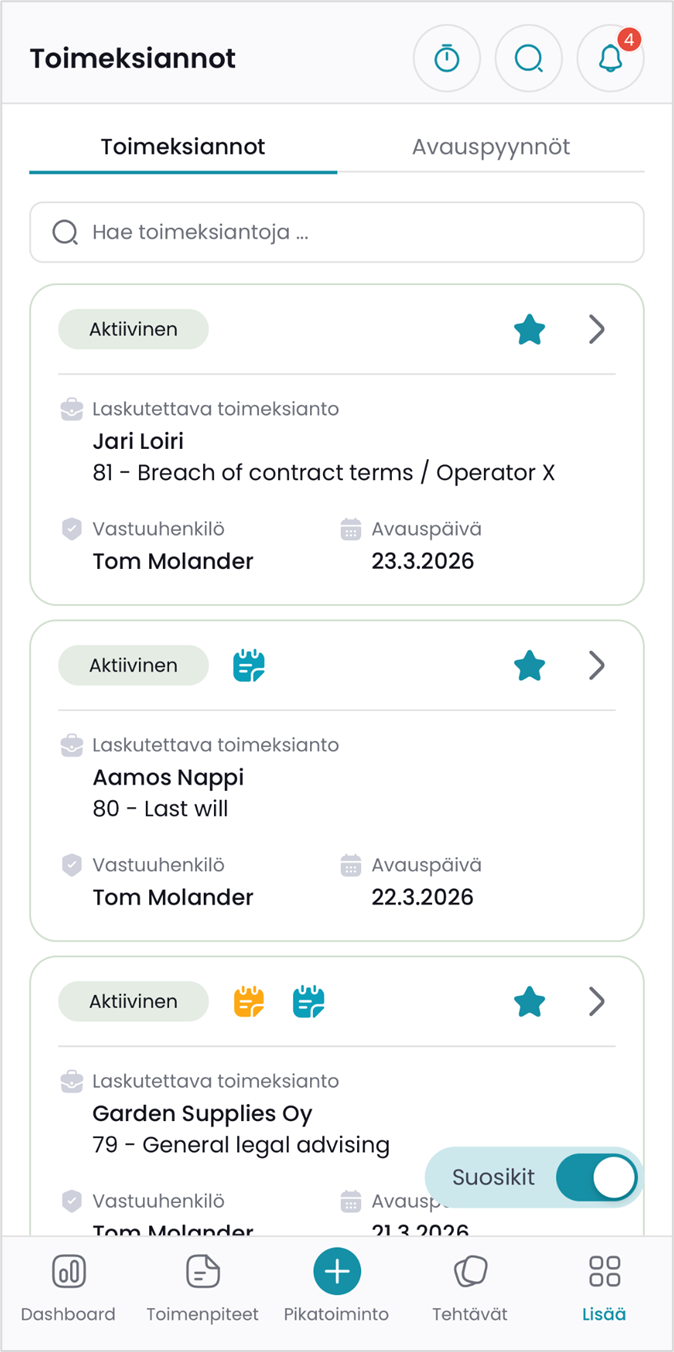674x1352 pixels.
Task: Toggle the Suosikit switch off
Action: [x=596, y=1178]
